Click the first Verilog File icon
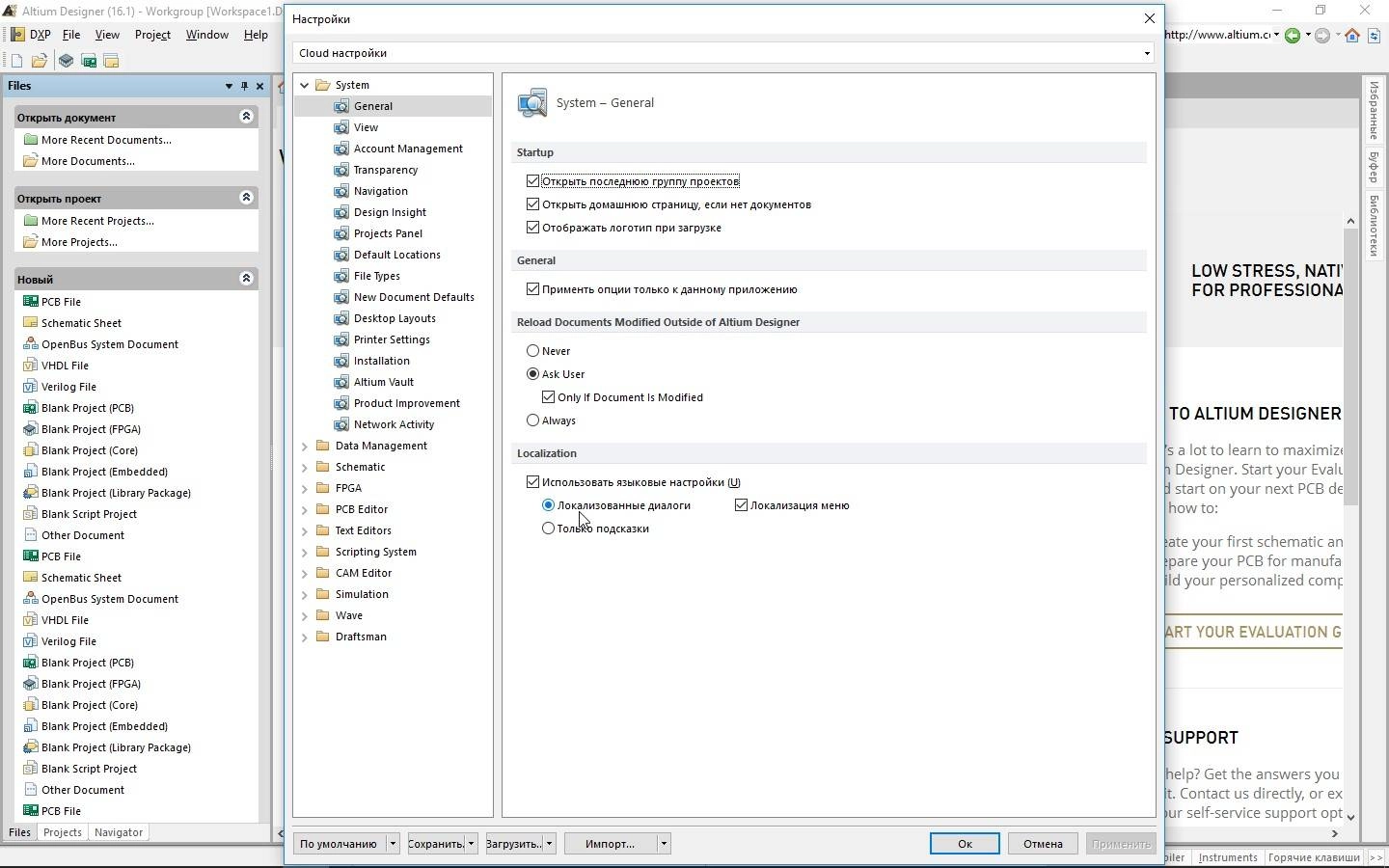 coord(30,387)
